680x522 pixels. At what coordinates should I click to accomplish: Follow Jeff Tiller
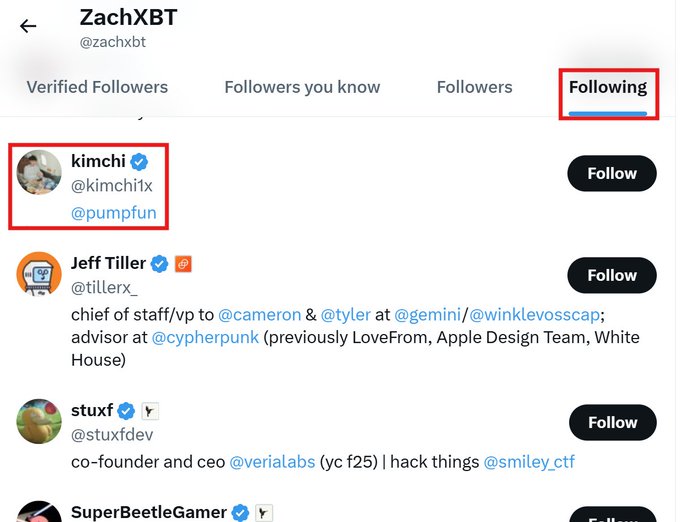[612, 275]
